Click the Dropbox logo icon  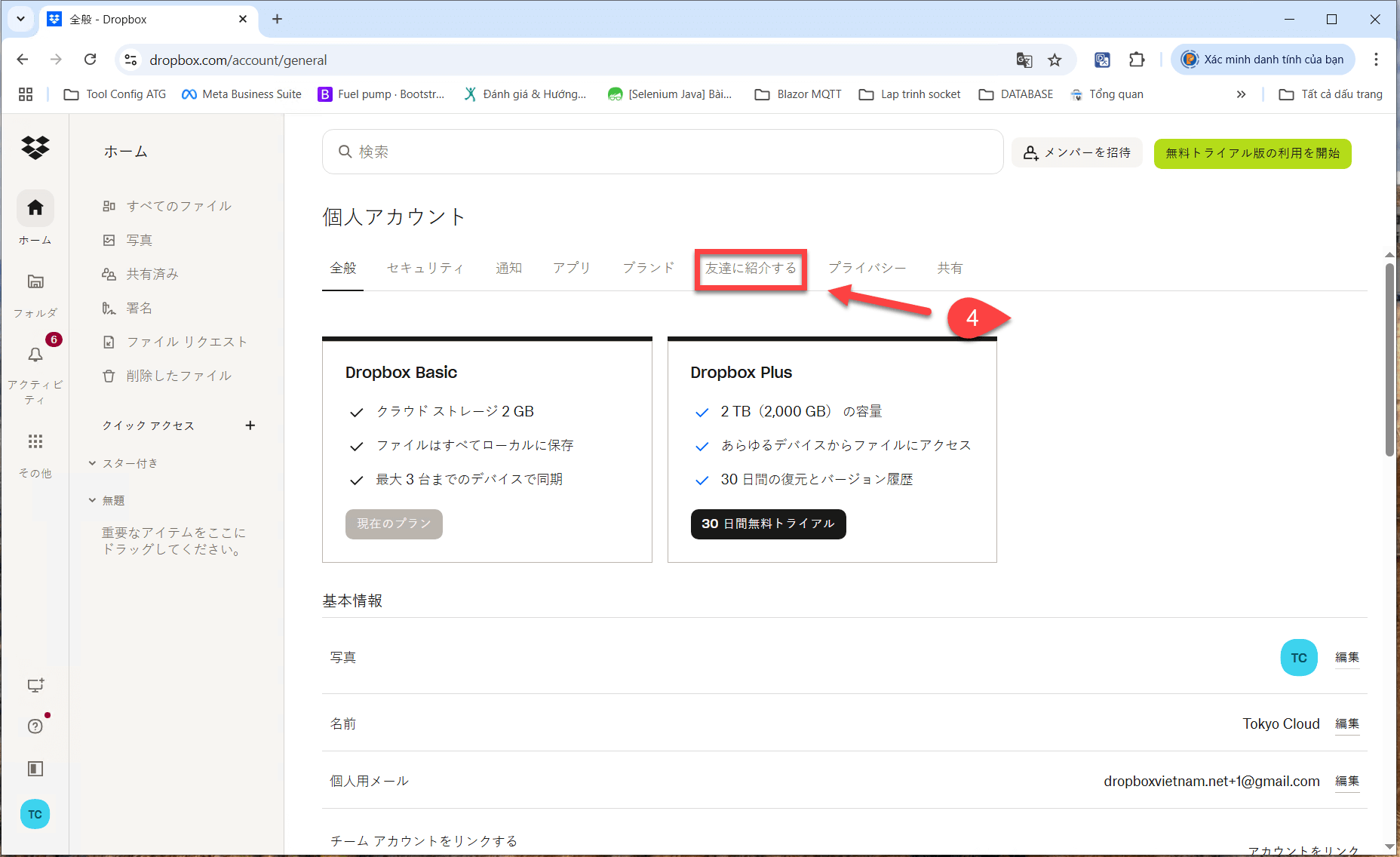click(x=35, y=148)
